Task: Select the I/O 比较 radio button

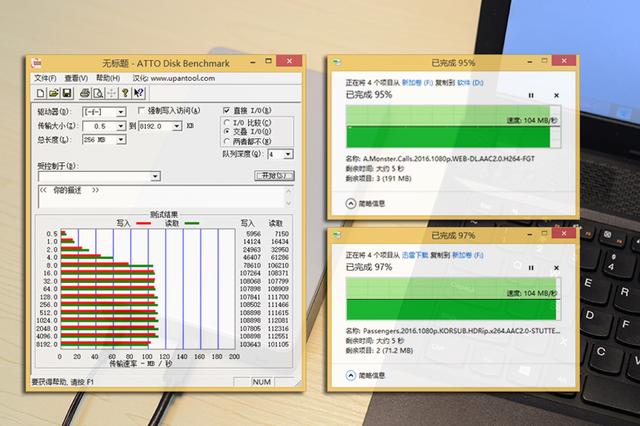Action: [x=227, y=122]
